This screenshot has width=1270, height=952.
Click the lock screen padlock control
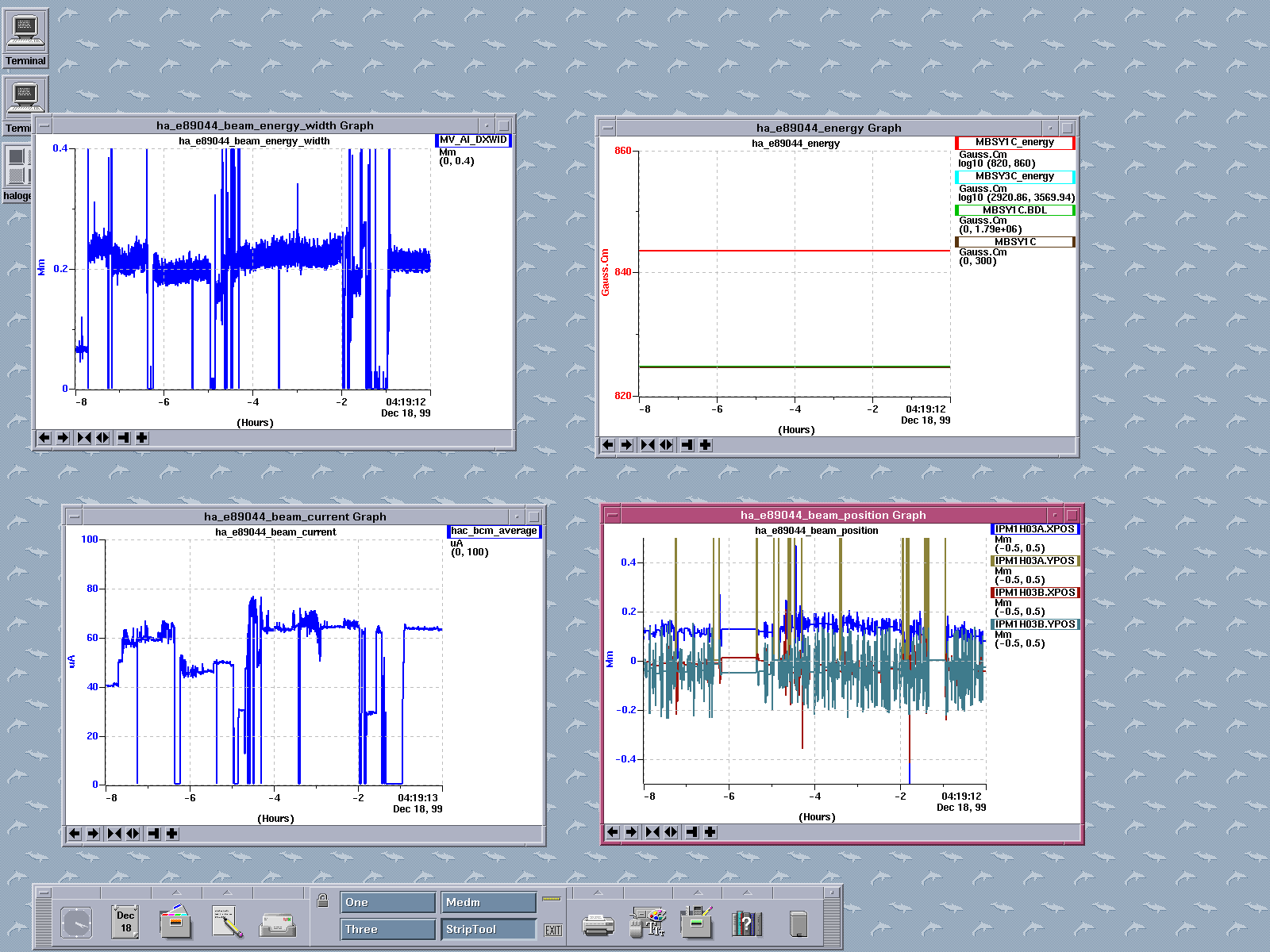[x=323, y=900]
